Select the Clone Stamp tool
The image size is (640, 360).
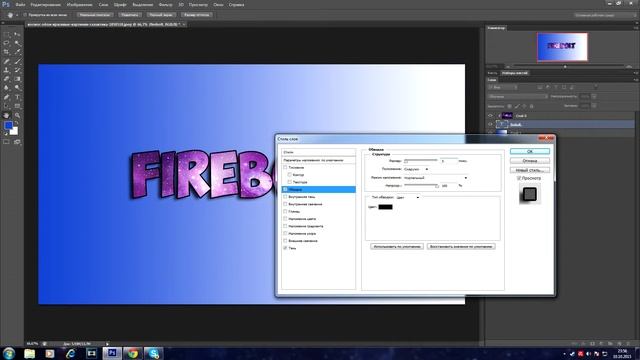6,70
